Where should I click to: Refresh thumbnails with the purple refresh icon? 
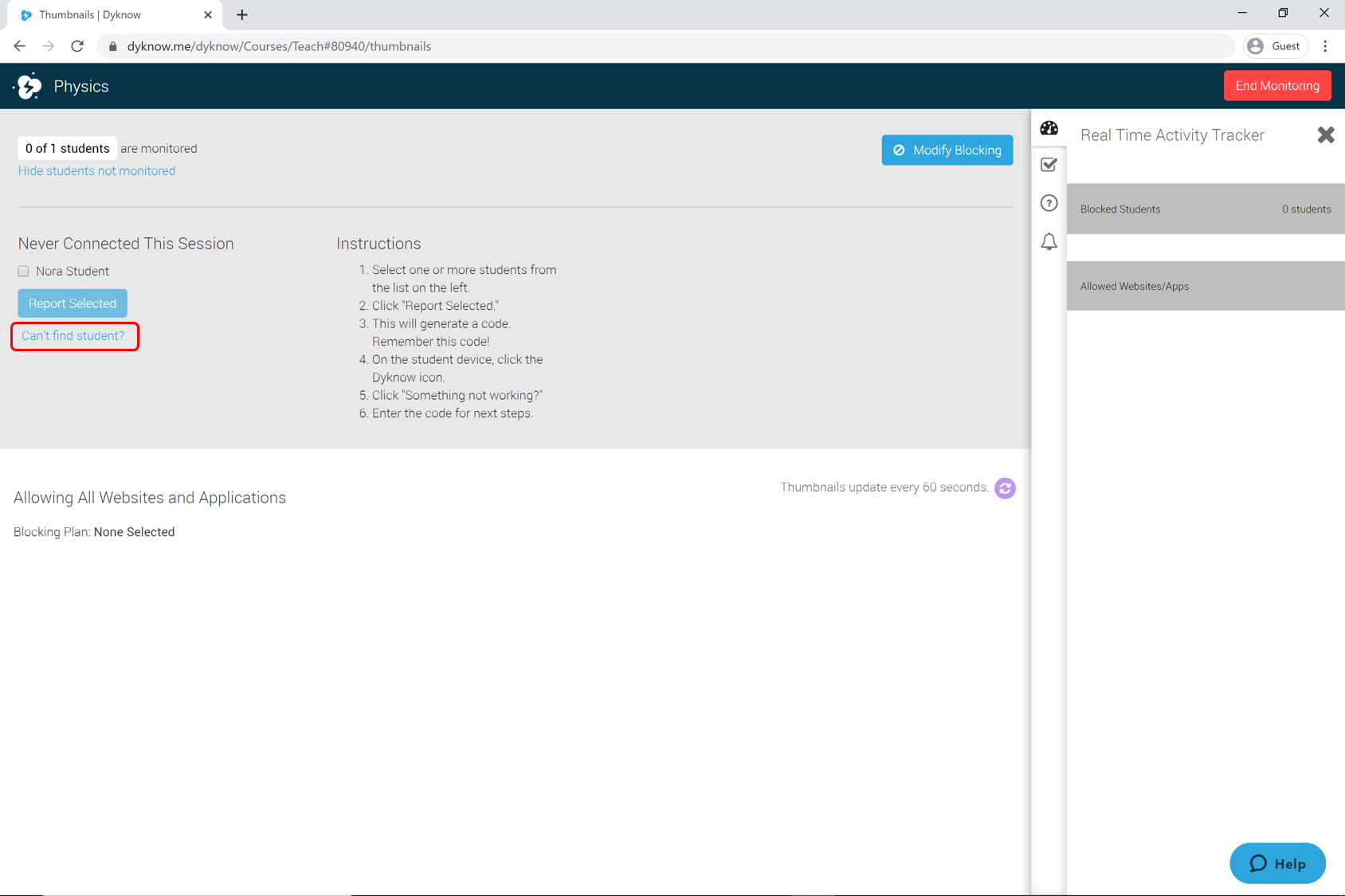[x=1005, y=488]
